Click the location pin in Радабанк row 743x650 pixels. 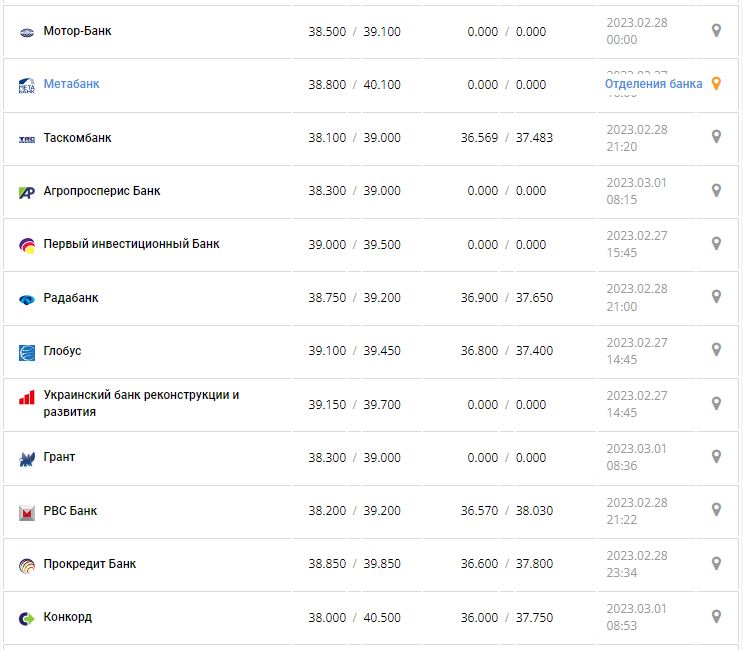click(x=716, y=297)
